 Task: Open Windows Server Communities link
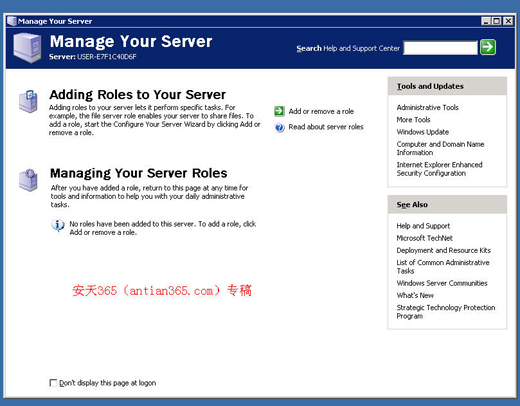click(442, 283)
